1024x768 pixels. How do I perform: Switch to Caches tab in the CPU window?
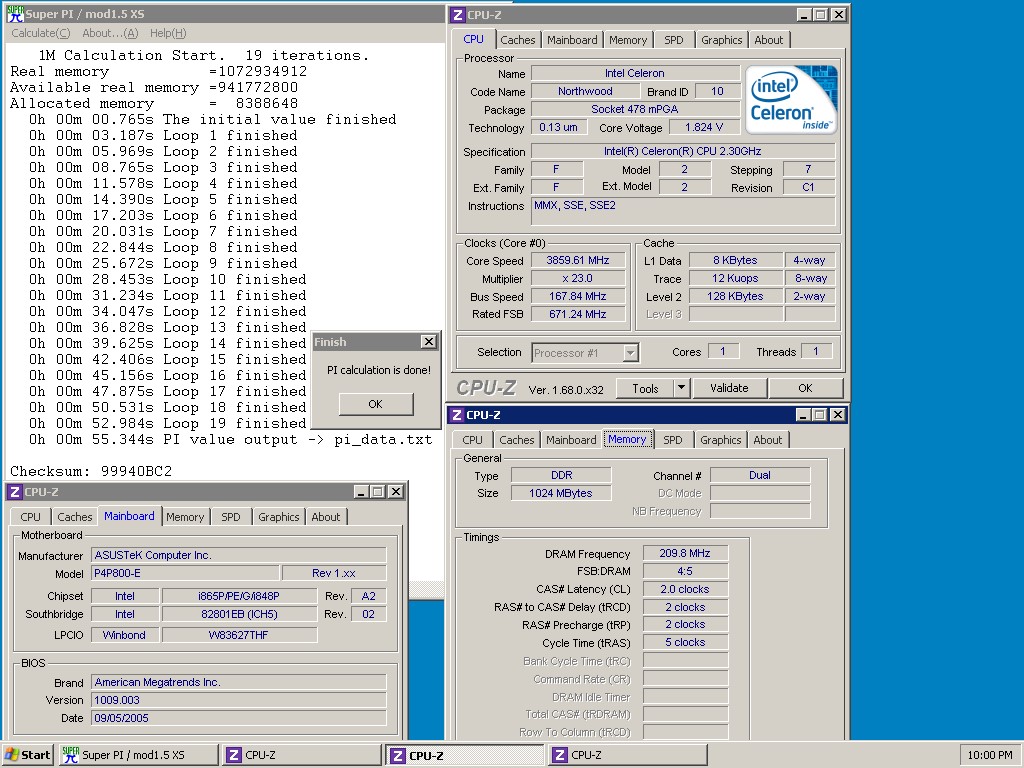pos(518,40)
